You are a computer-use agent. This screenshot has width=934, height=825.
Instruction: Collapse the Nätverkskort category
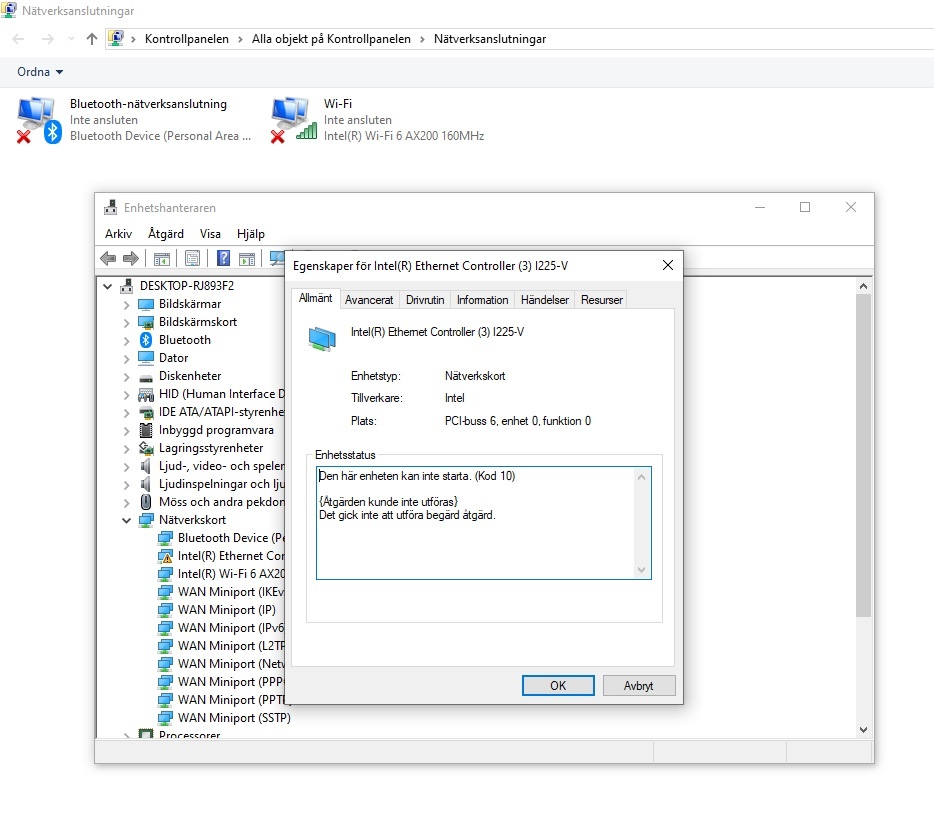click(x=126, y=521)
